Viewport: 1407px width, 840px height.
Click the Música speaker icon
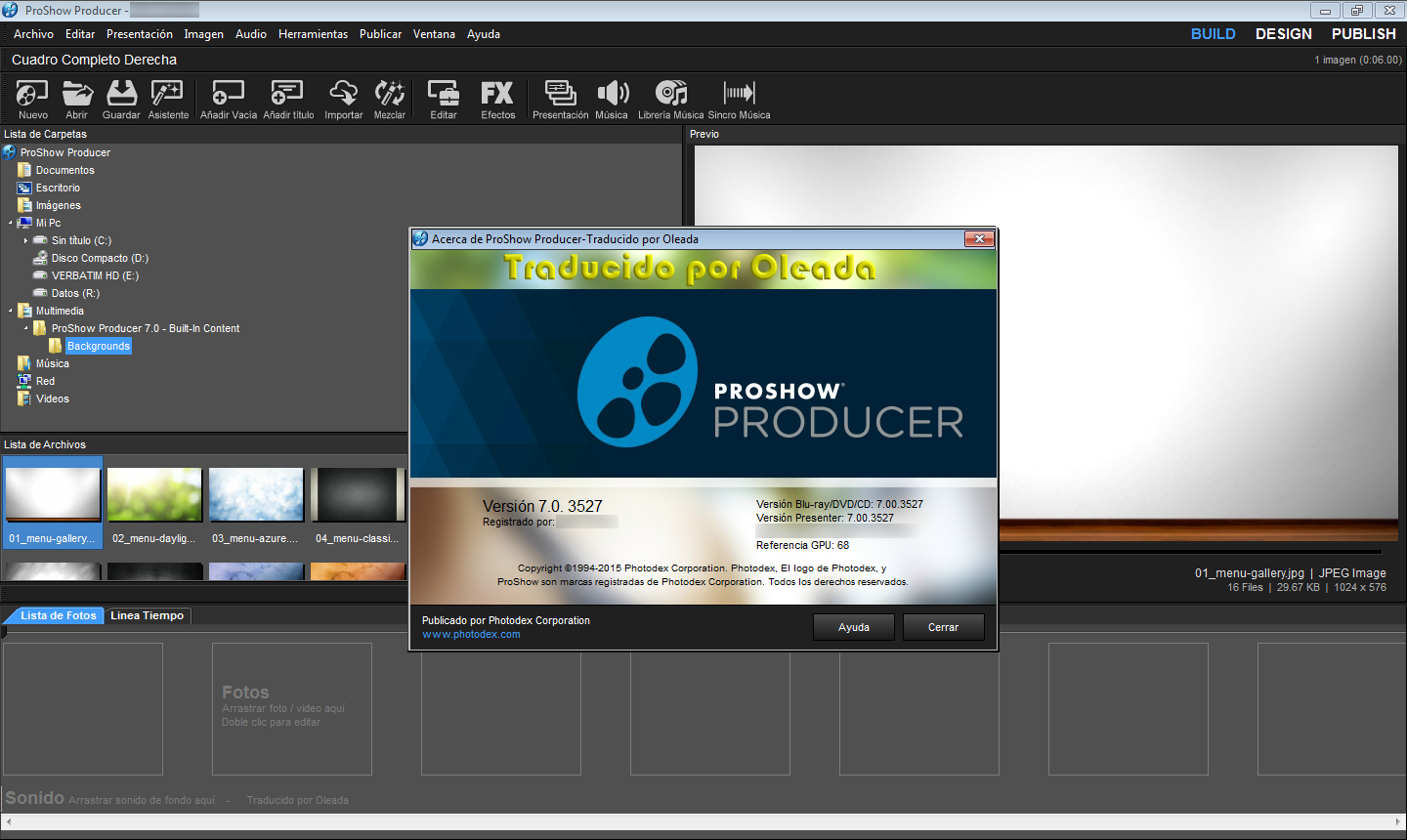(x=612, y=100)
